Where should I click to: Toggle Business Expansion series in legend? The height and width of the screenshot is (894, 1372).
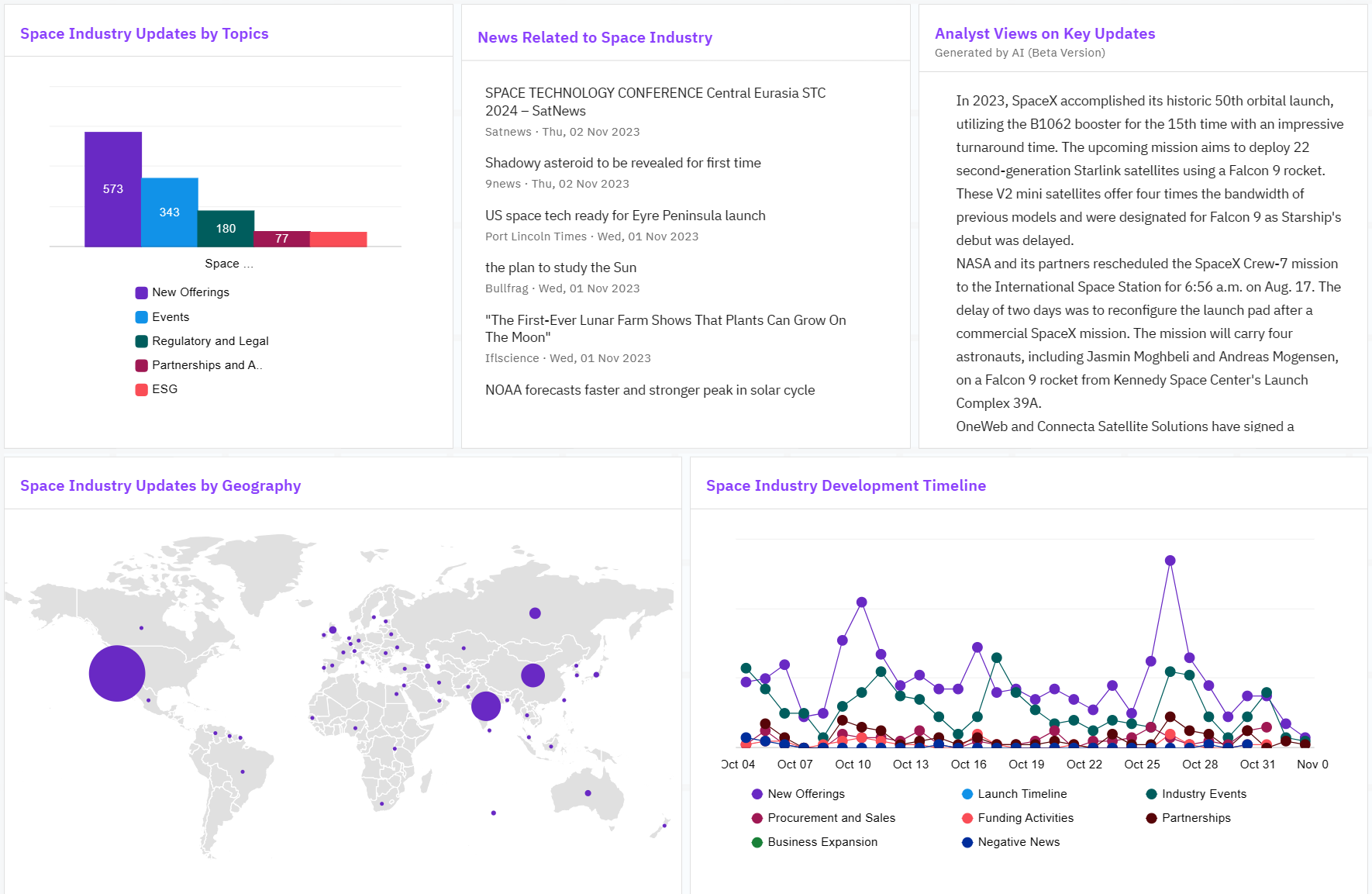pos(815,842)
